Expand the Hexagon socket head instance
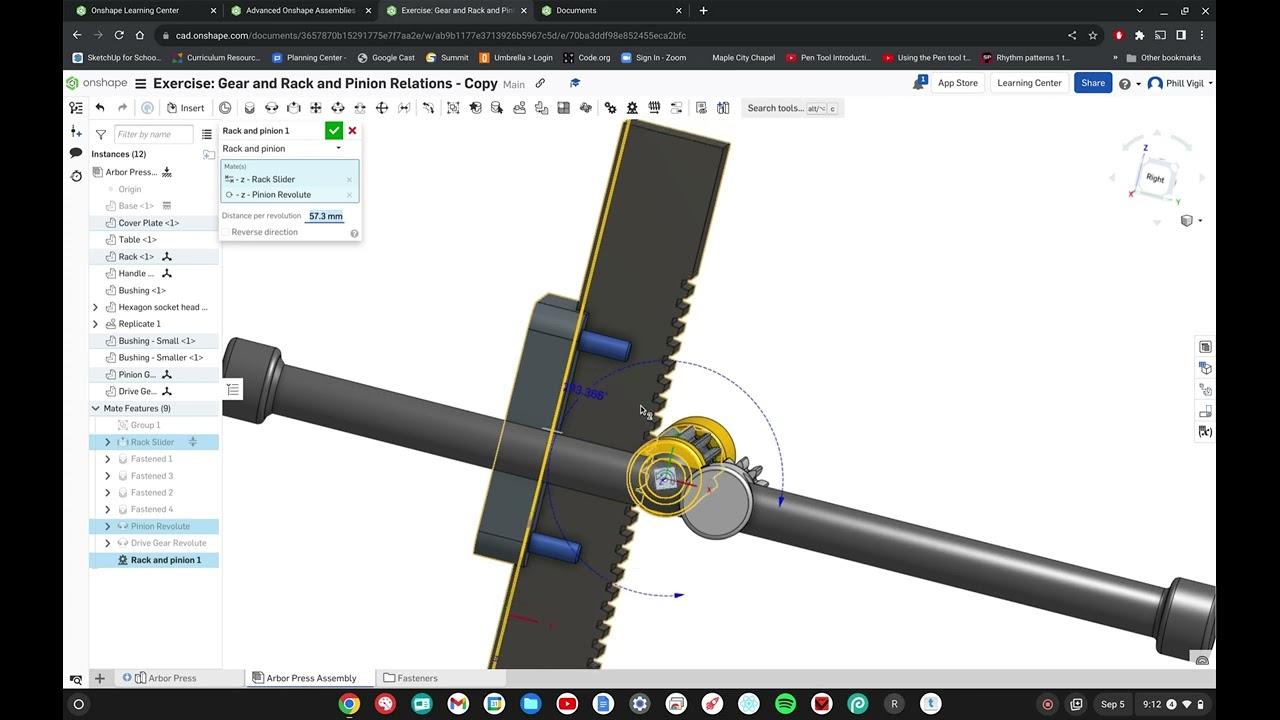 (x=96, y=307)
